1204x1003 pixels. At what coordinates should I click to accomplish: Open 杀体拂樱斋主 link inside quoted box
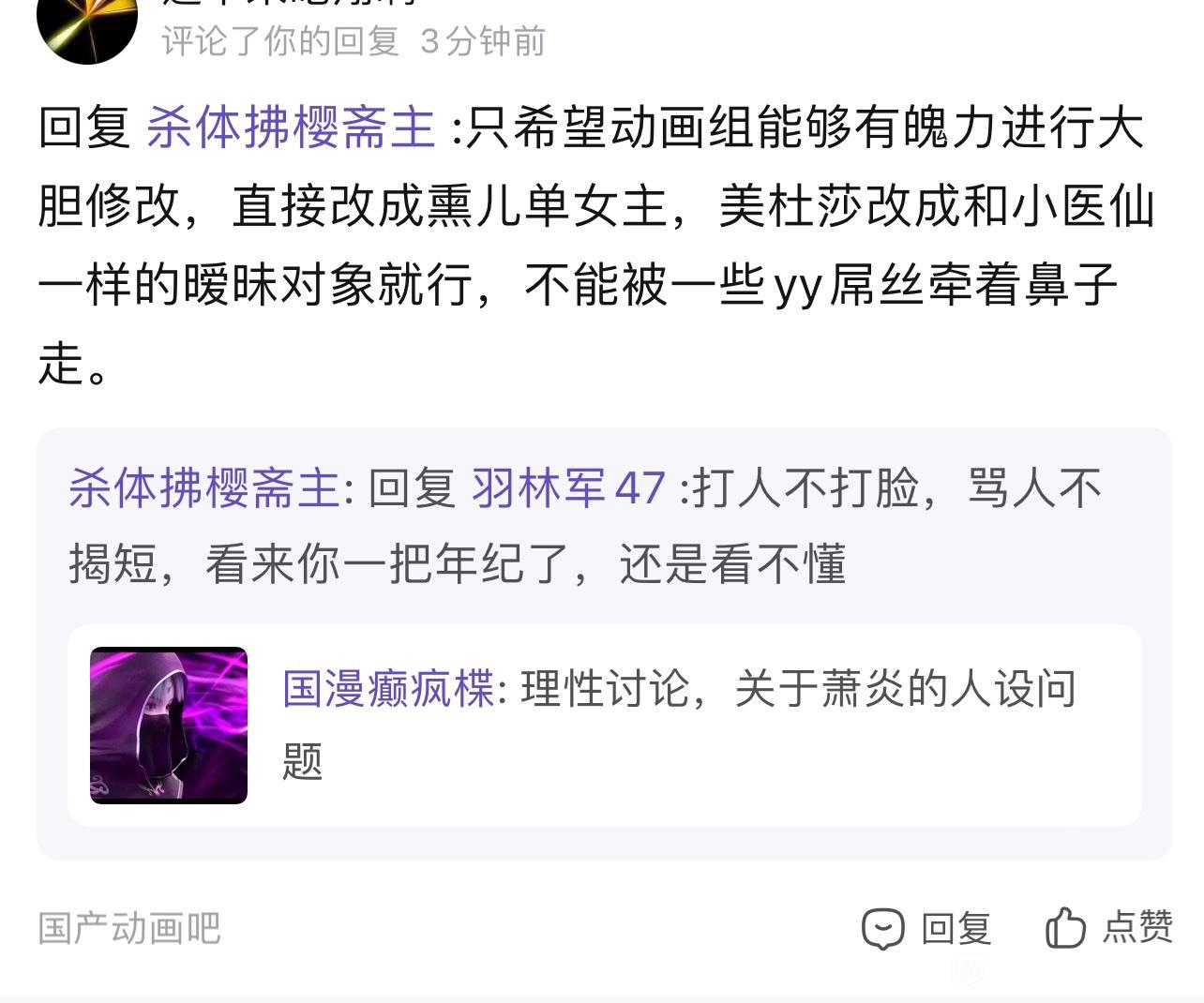[203, 488]
